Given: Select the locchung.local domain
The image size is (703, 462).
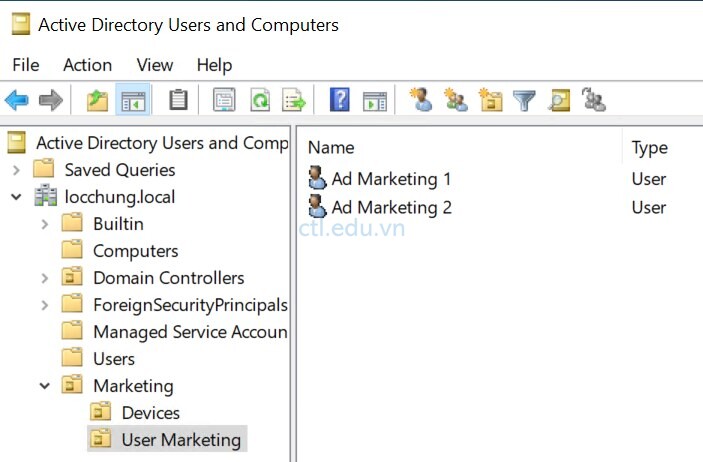Looking at the screenshot, I should 120,196.
